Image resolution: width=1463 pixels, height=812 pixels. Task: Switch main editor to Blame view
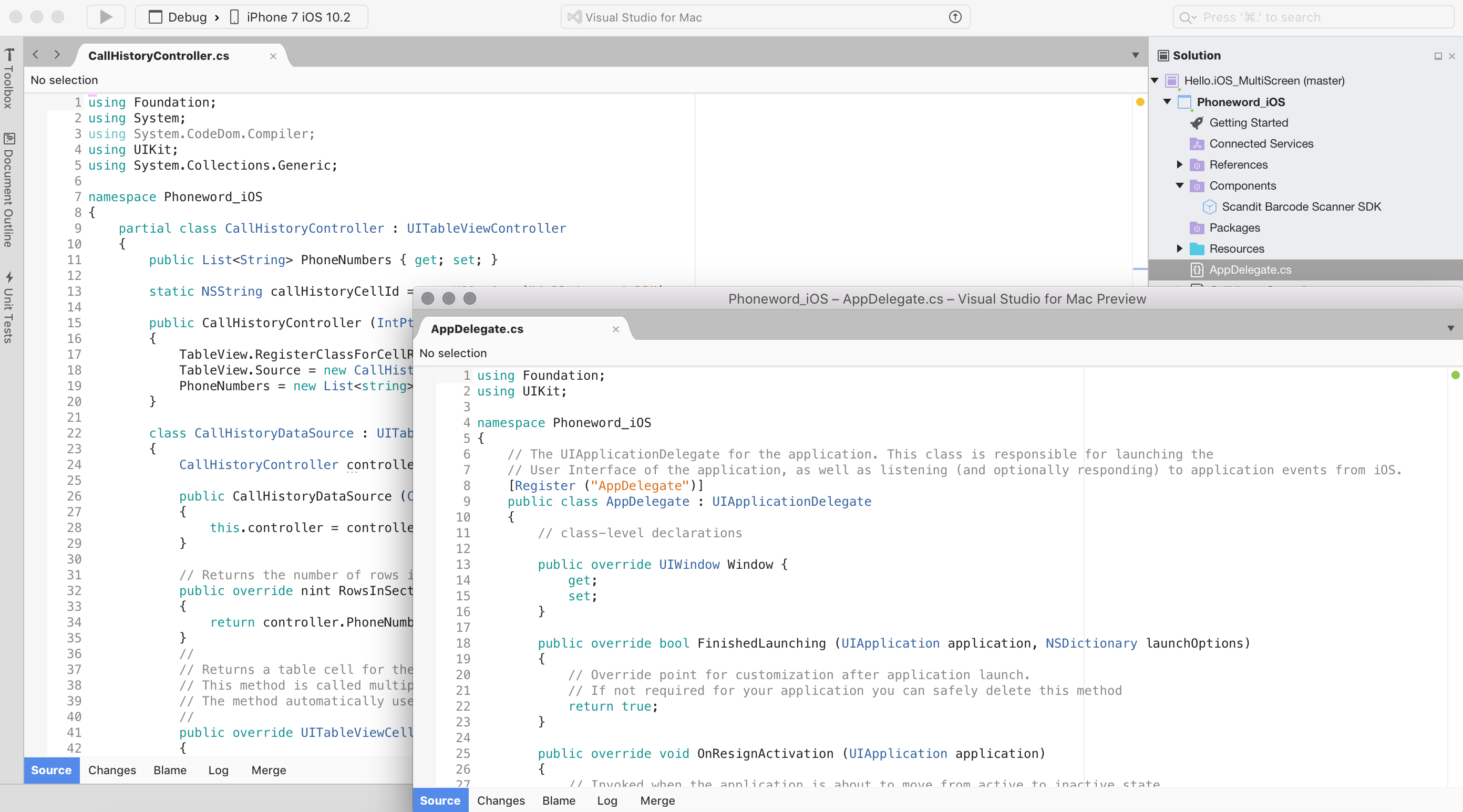[170, 770]
